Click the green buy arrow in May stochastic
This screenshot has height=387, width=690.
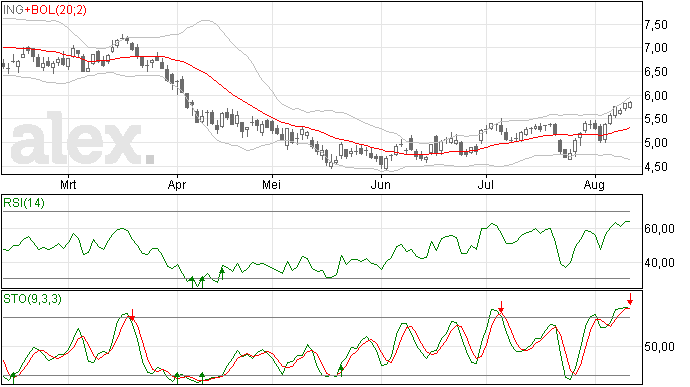(341, 370)
